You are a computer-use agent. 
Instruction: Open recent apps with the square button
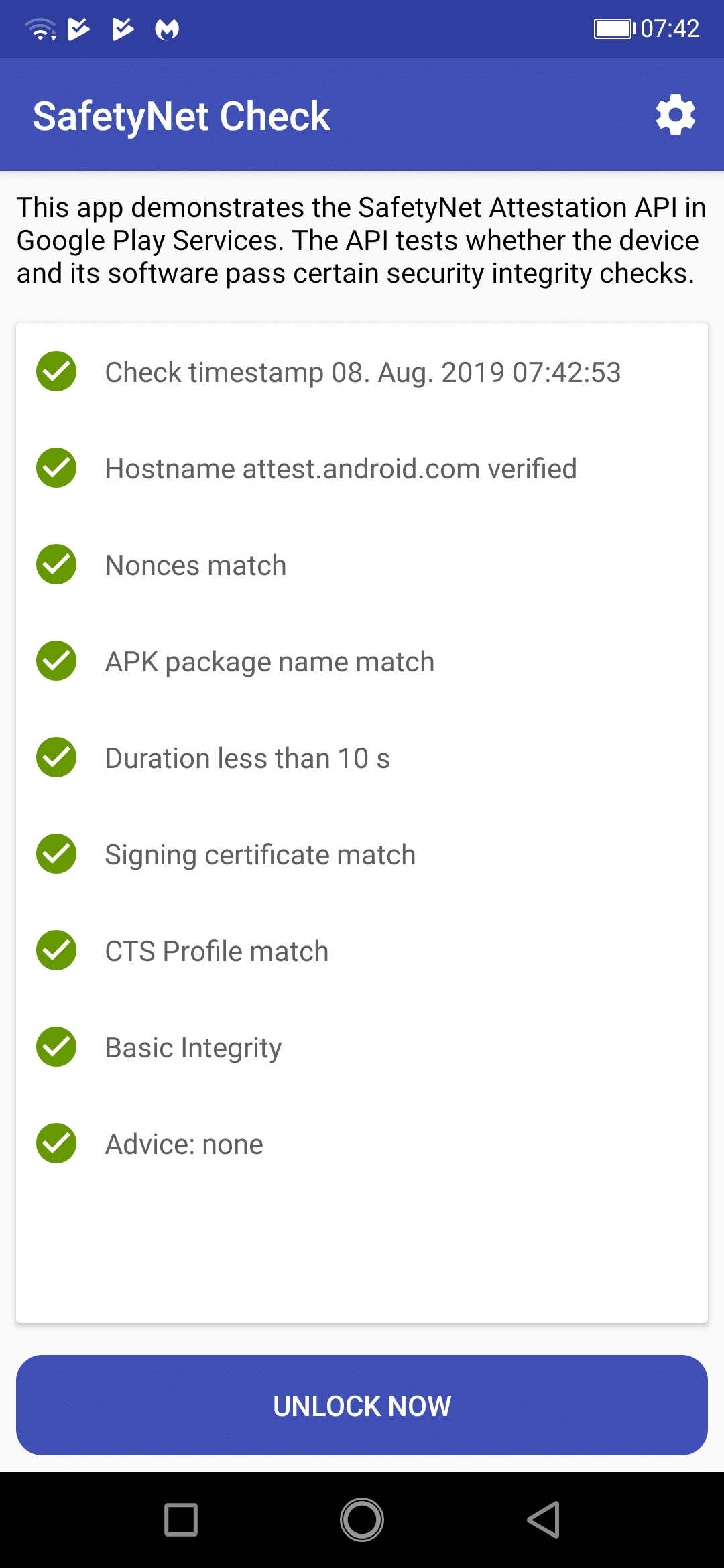(x=181, y=1520)
